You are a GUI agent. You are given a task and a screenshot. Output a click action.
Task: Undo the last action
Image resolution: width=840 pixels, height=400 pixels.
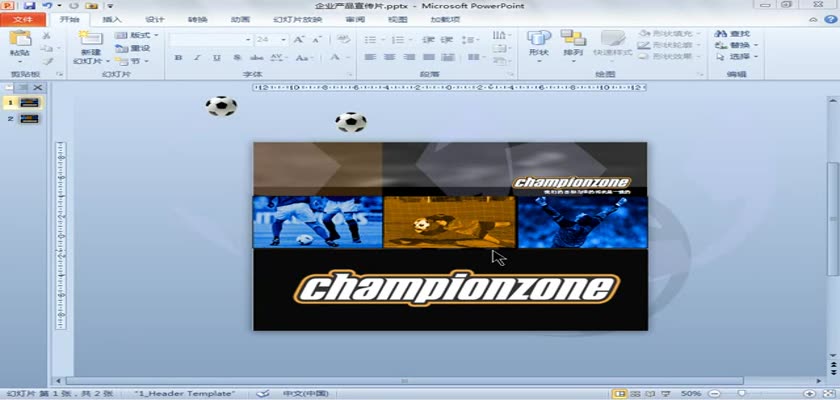(x=47, y=6)
